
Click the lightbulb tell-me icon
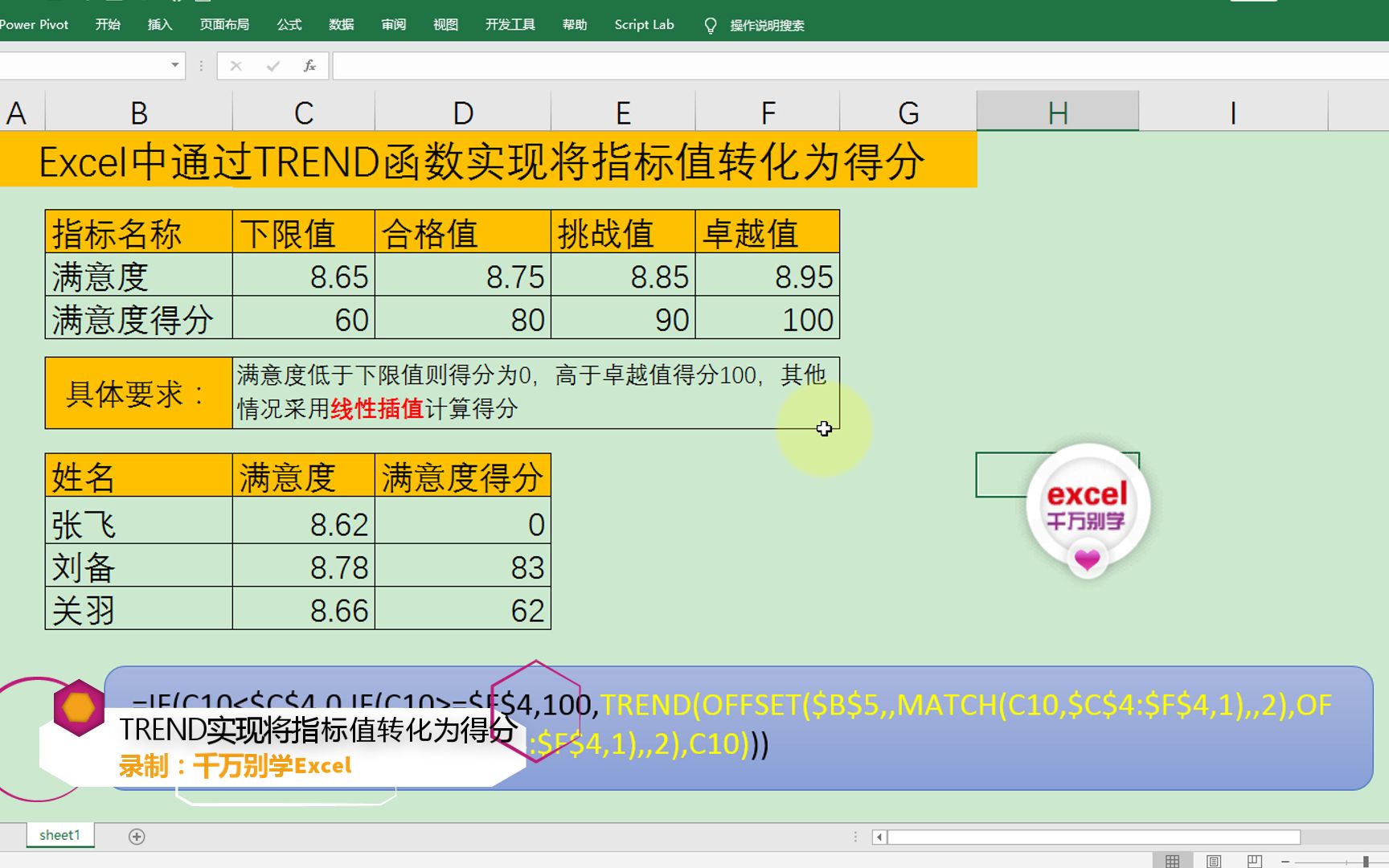(x=711, y=26)
